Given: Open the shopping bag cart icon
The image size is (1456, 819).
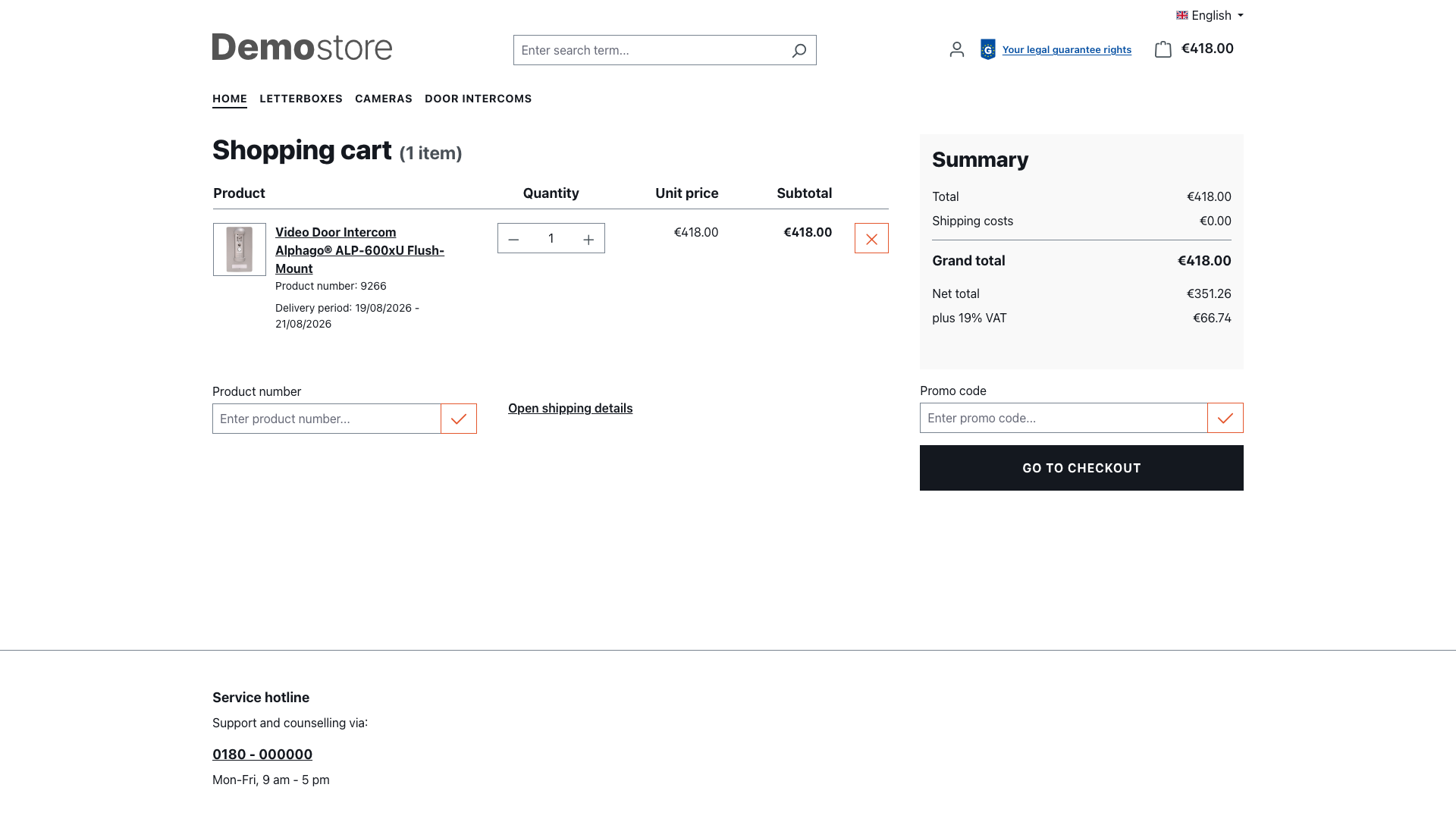Looking at the screenshot, I should click(x=1163, y=49).
